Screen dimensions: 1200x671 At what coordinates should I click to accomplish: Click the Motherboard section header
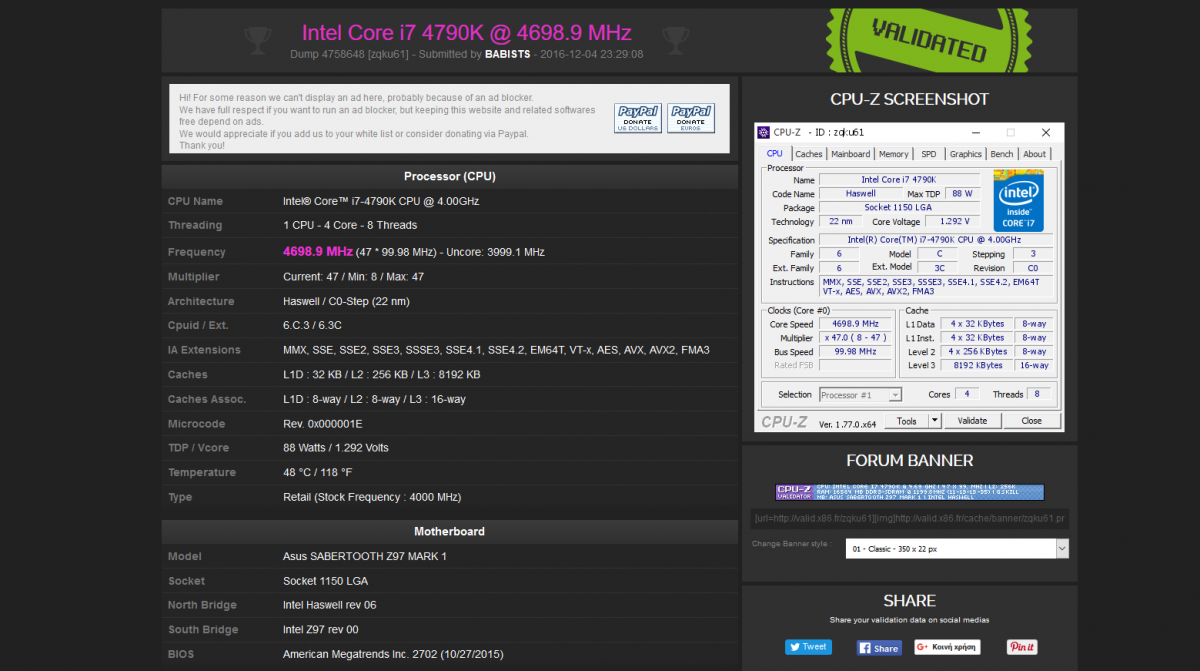[x=450, y=532]
